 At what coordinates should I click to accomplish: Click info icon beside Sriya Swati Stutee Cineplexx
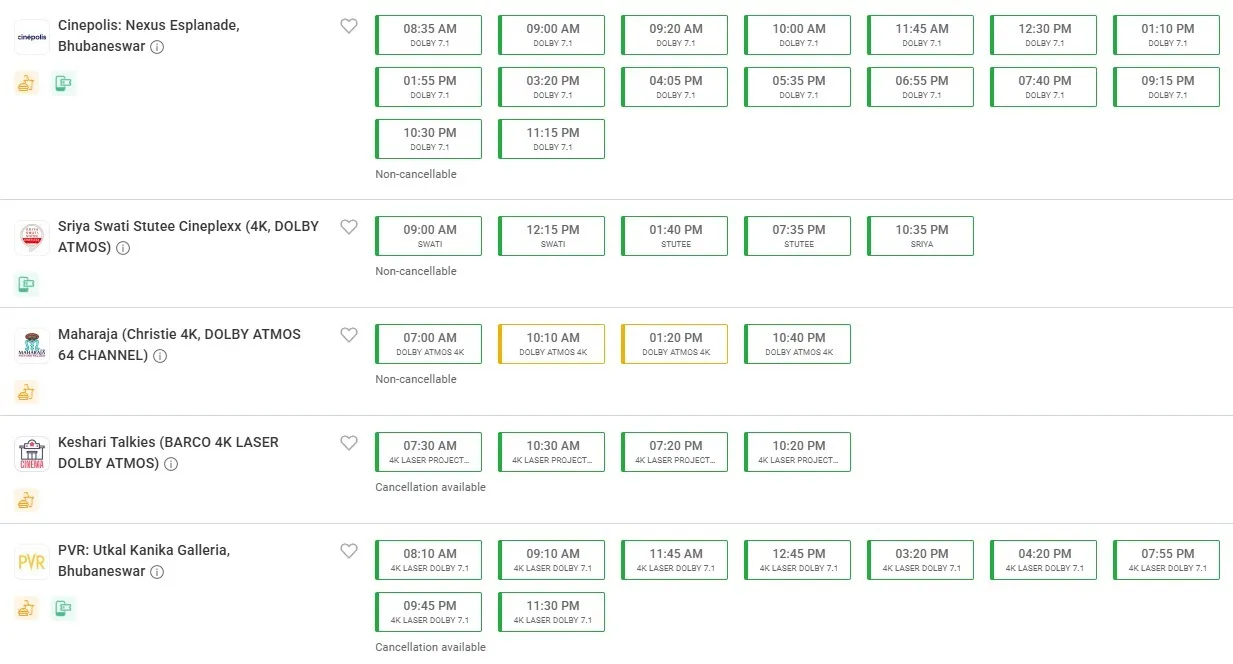tap(123, 248)
